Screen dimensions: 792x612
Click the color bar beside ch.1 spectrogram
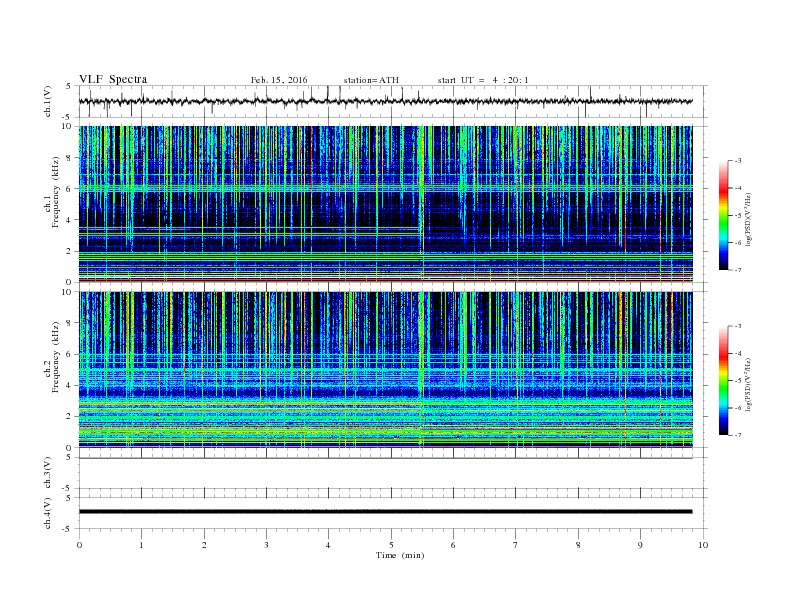click(723, 215)
